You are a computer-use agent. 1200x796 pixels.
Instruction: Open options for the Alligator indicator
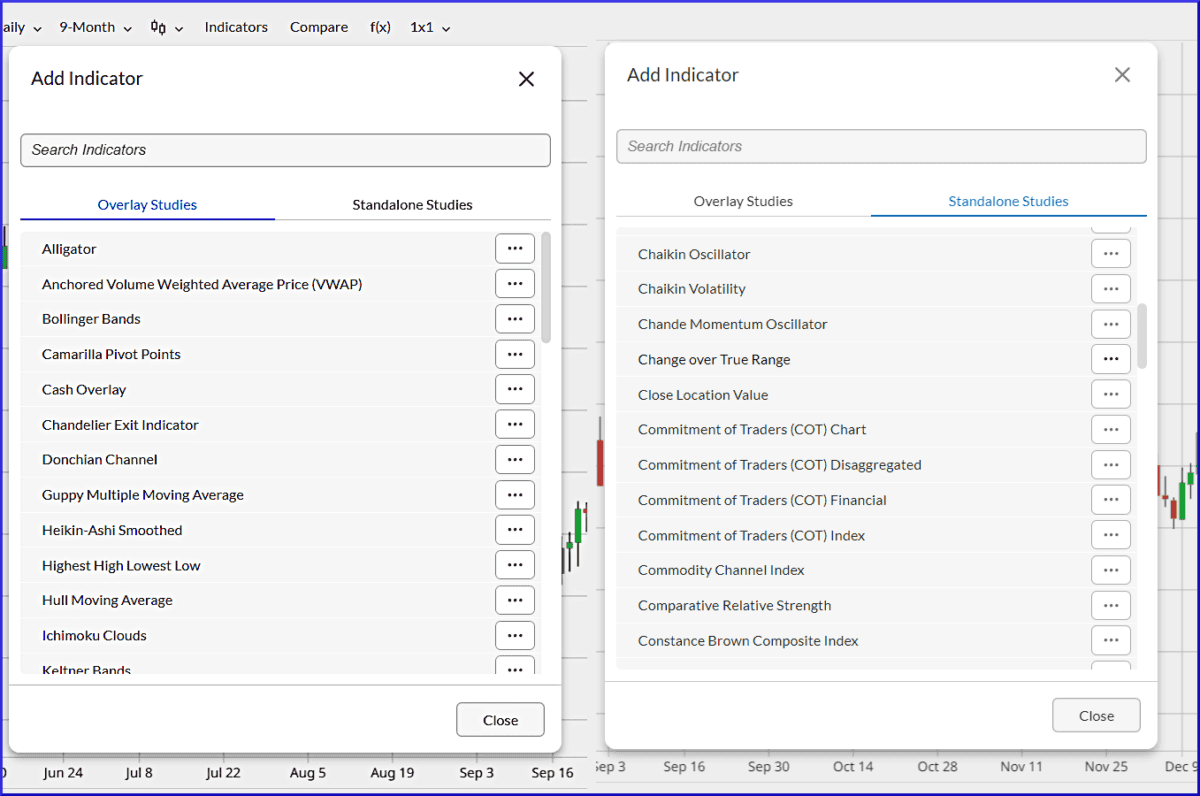[x=514, y=248]
